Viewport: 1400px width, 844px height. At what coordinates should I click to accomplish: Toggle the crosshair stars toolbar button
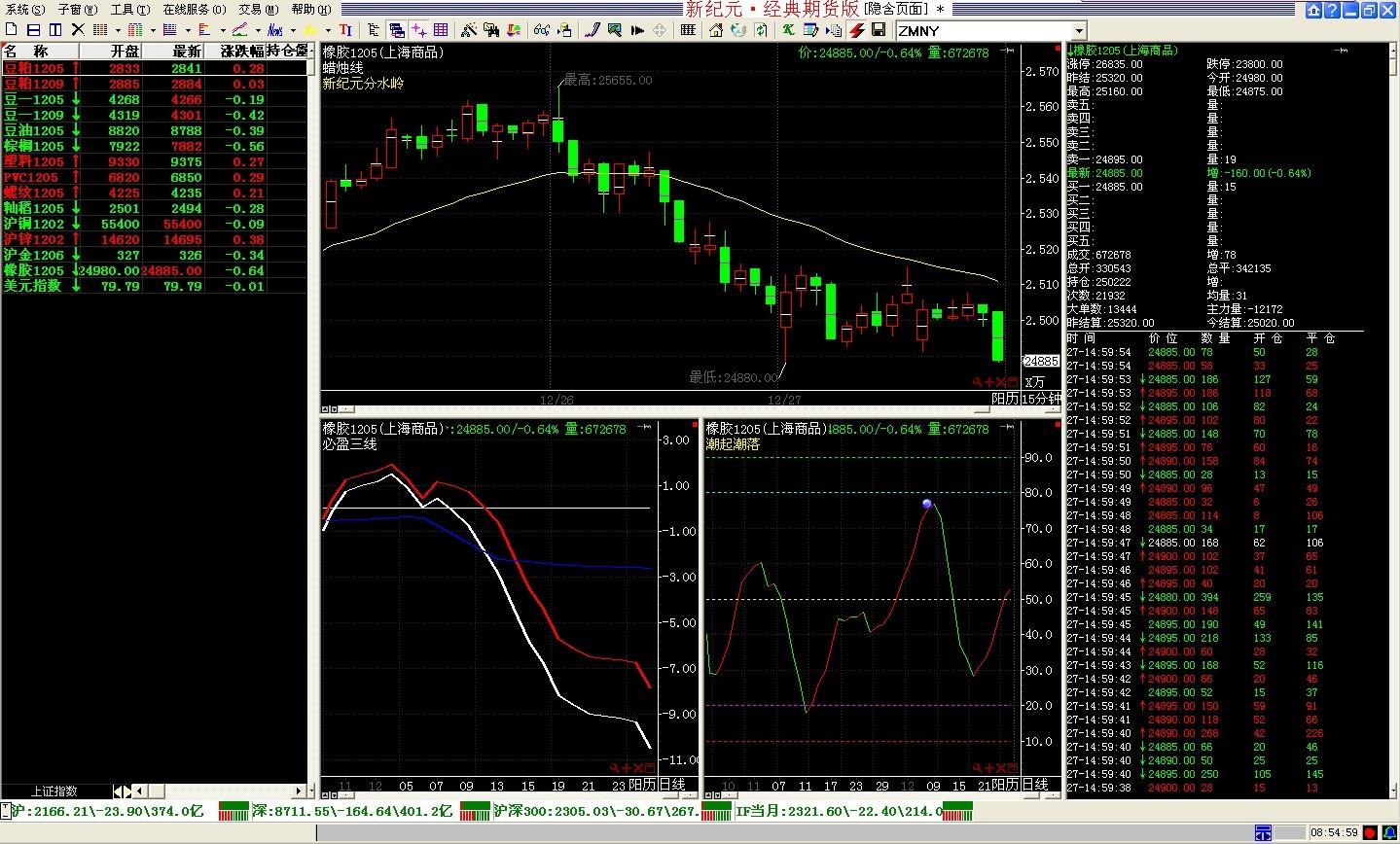(x=418, y=30)
